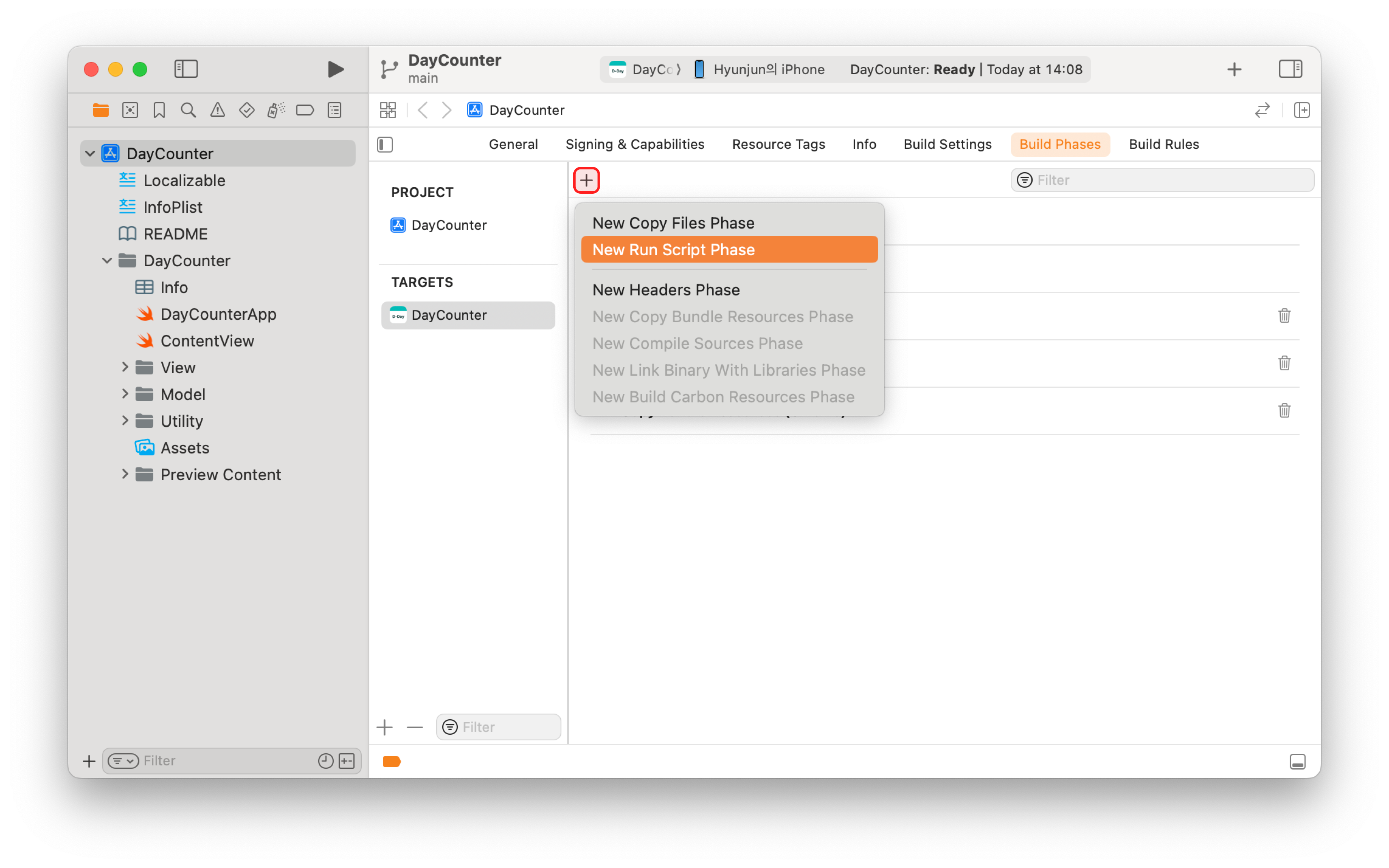Image resolution: width=1389 pixels, height=868 pixels.
Task: Open the Find navigator magnifier icon
Action: pyautogui.click(x=189, y=110)
